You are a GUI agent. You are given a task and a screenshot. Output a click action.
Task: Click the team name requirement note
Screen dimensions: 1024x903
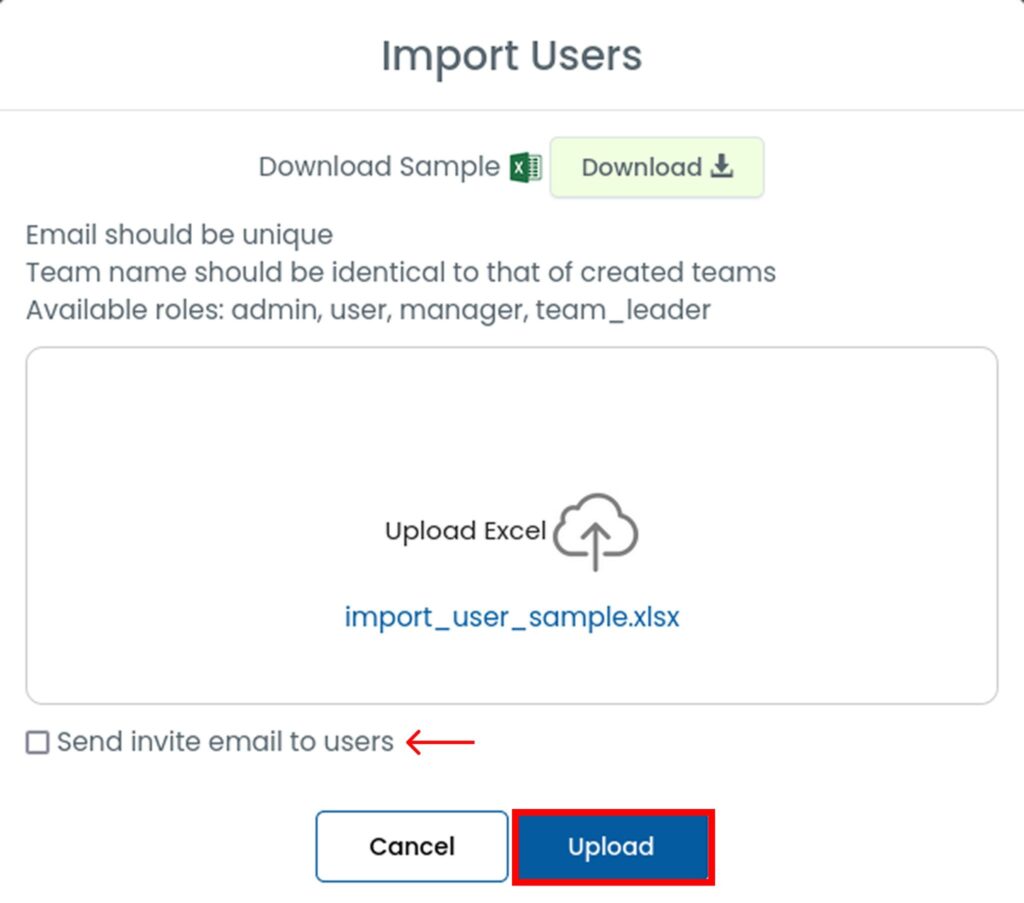click(x=400, y=272)
